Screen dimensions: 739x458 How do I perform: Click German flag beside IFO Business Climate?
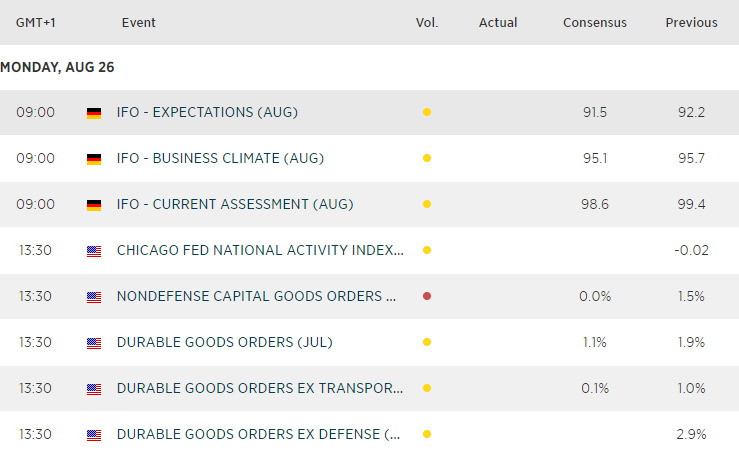(x=94, y=159)
